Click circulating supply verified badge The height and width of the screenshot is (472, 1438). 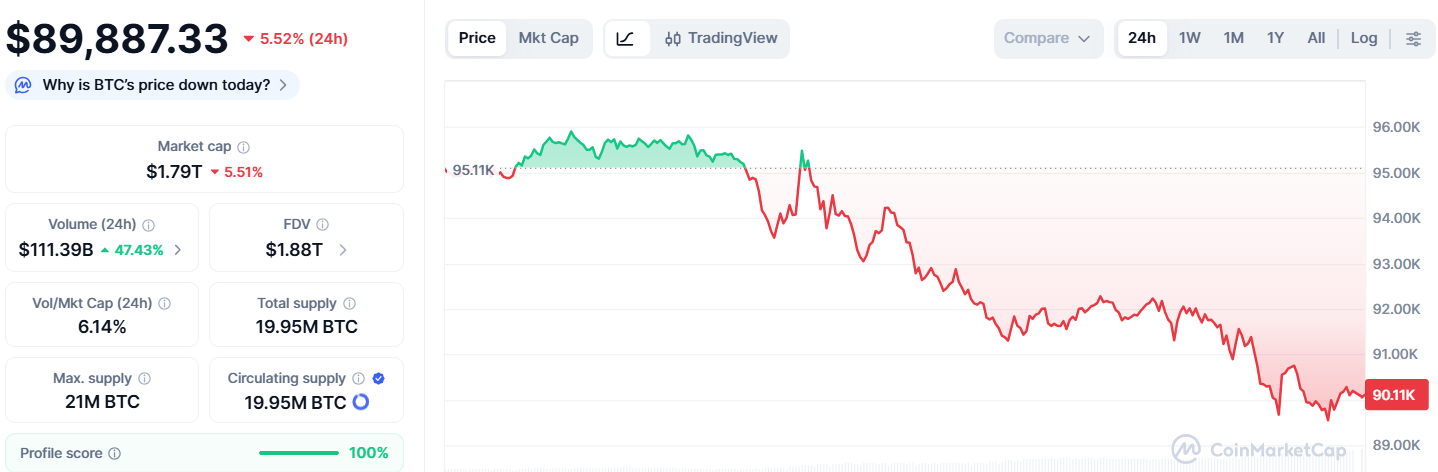[x=378, y=379]
